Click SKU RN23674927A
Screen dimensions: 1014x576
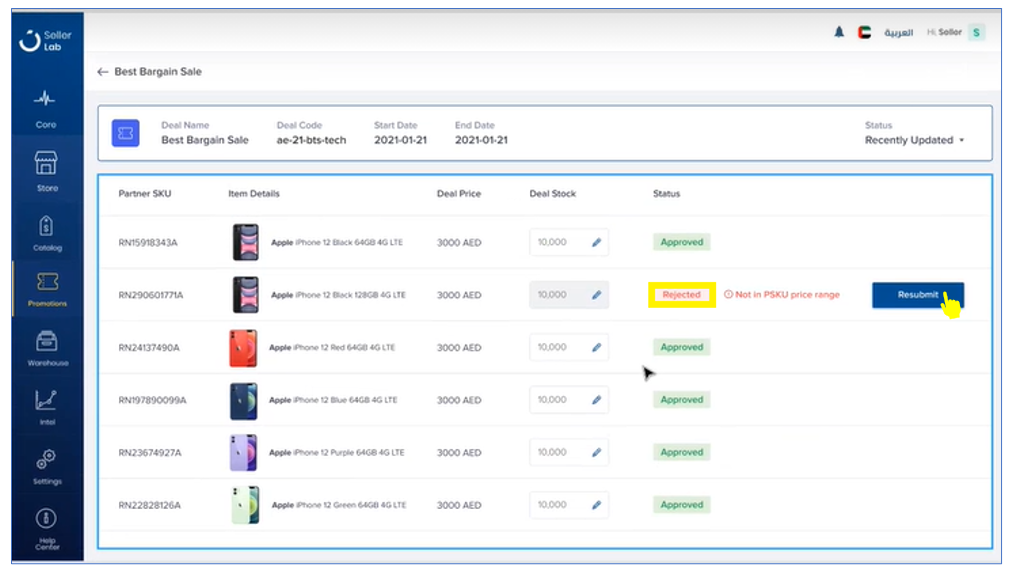[x=149, y=453]
